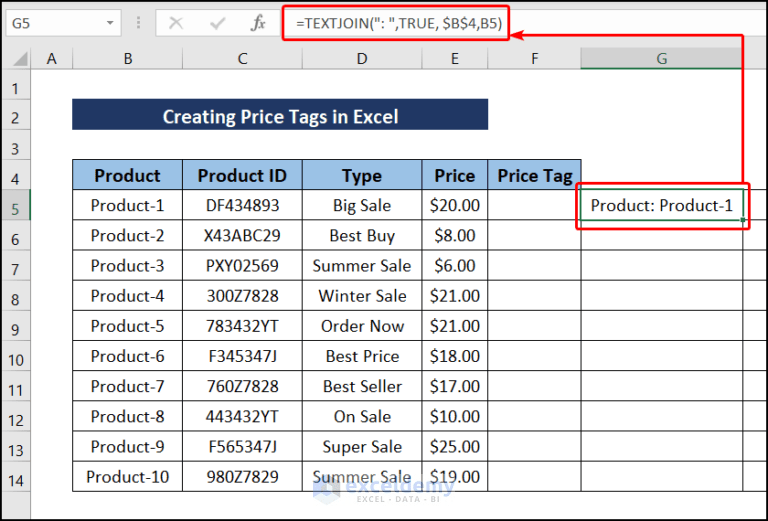Click the '$25.00' price cell
The image size is (768, 521).
pyautogui.click(x=455, y=447)
